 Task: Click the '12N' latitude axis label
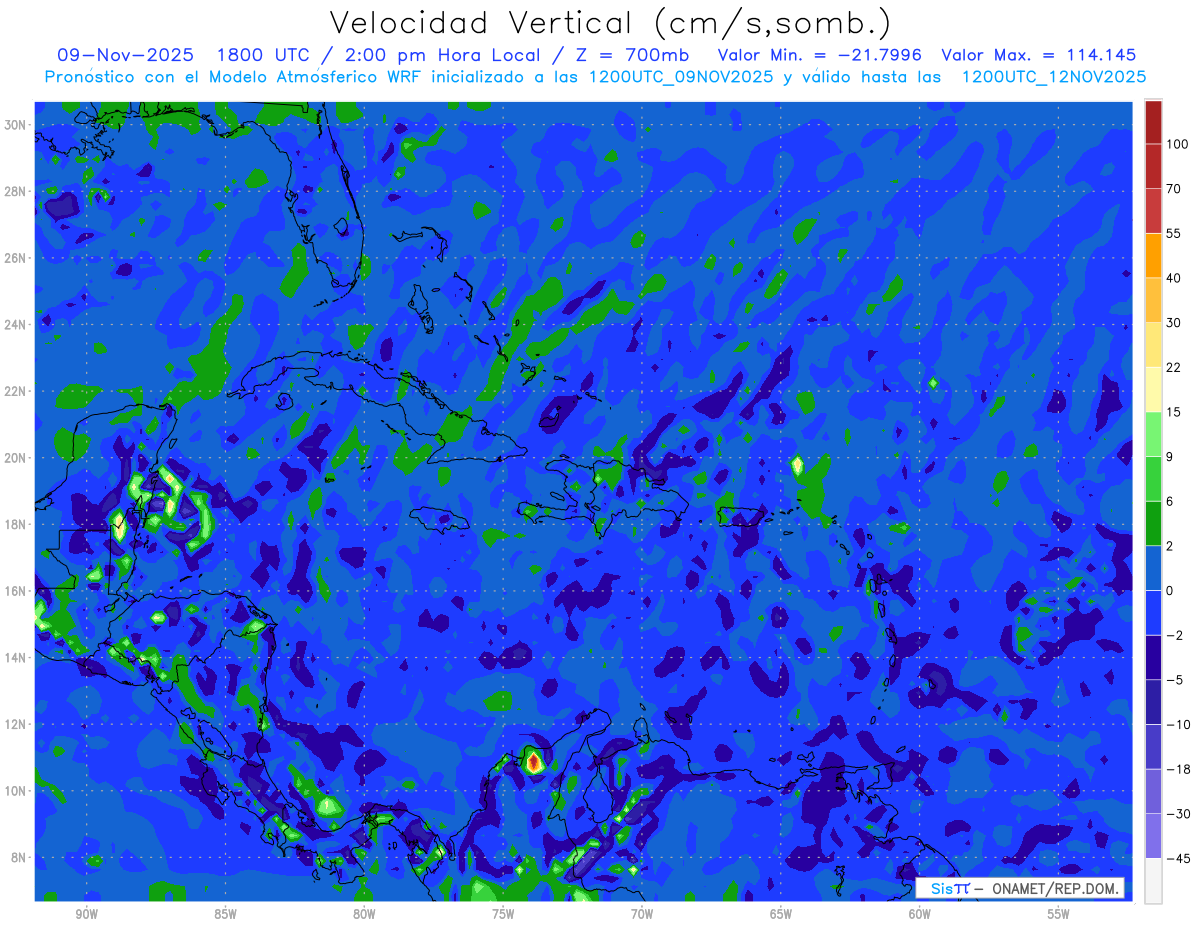point(17,724)
